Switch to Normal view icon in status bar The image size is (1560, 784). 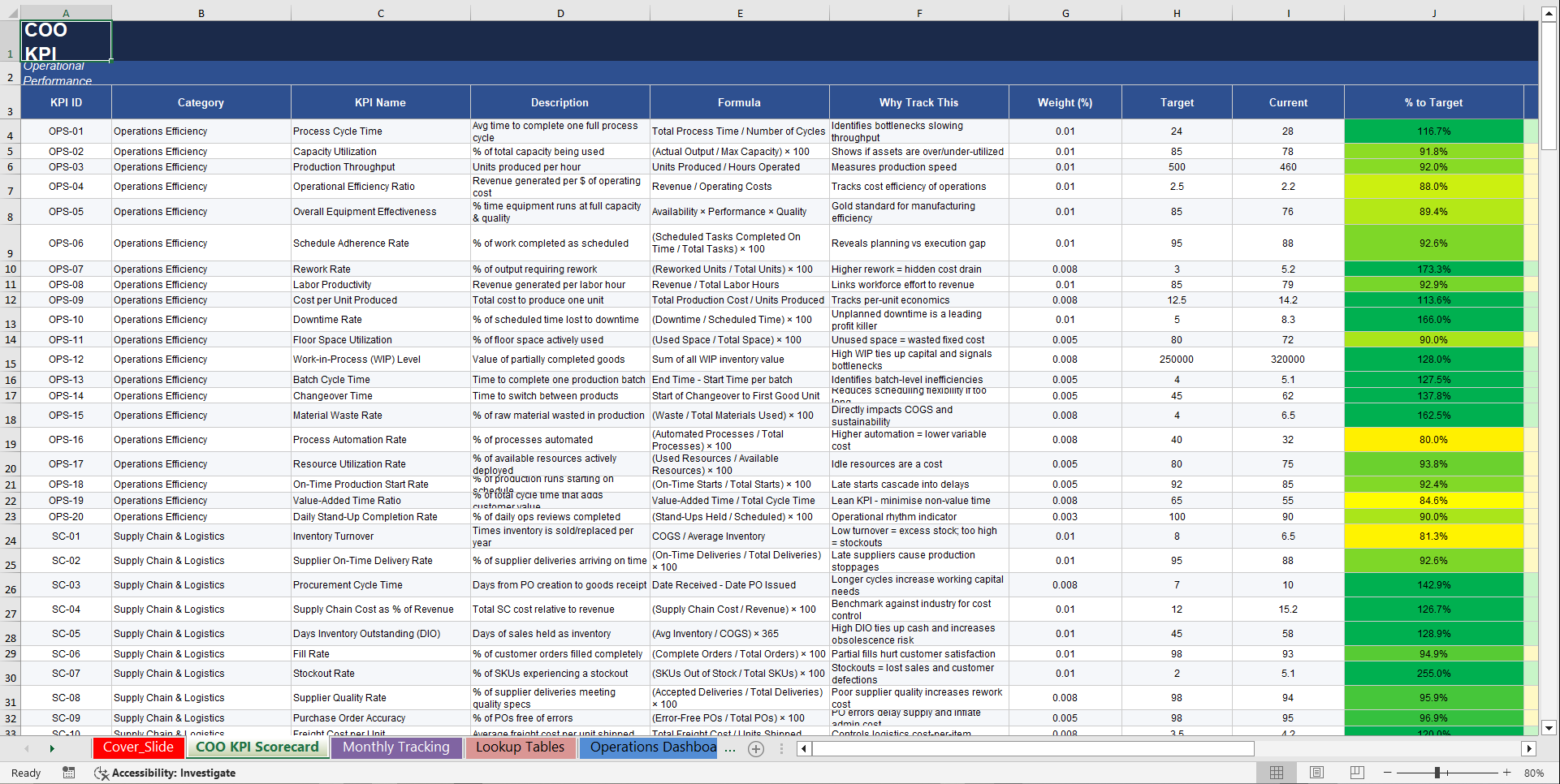1276,773
